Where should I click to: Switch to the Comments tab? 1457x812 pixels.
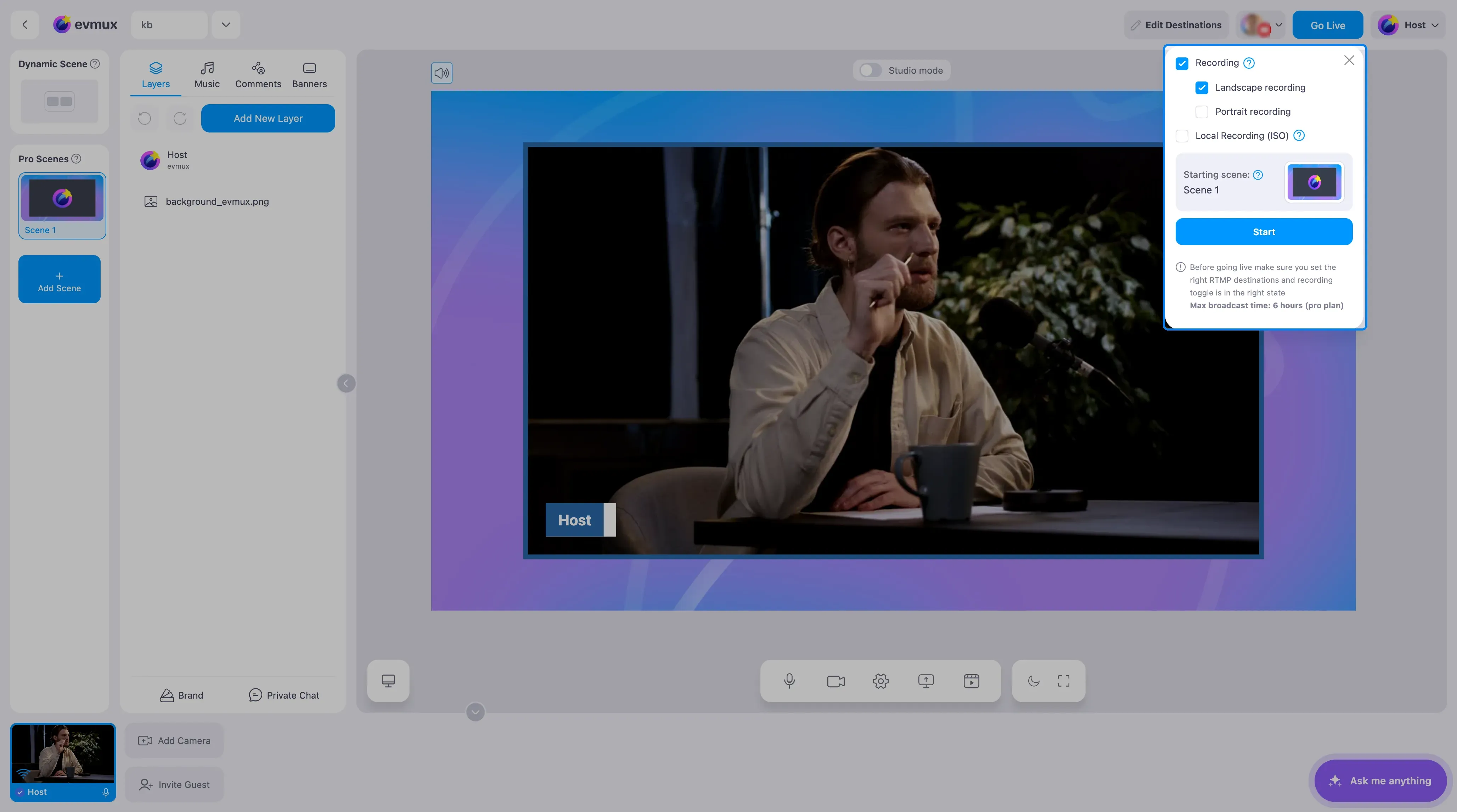coord(258,75)
